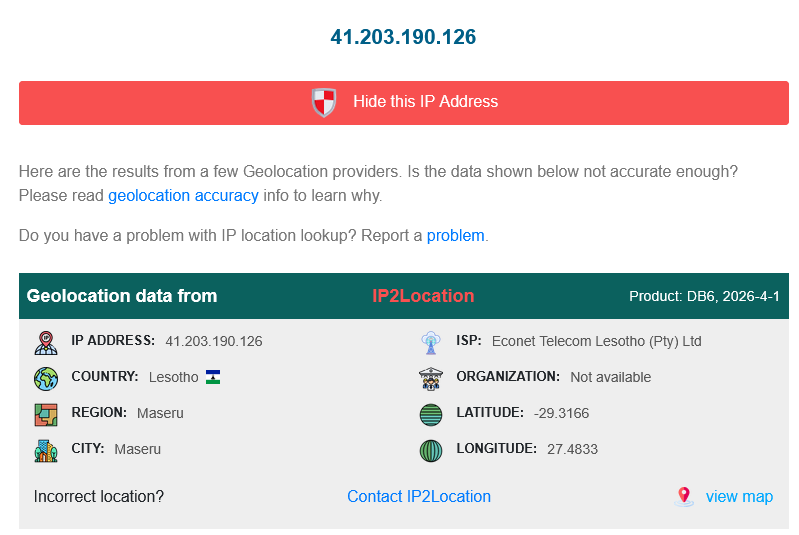The height and width of the screenshot is (535, 799).
Task: Click the latitude value -29.3166
Action: [561, 413]
